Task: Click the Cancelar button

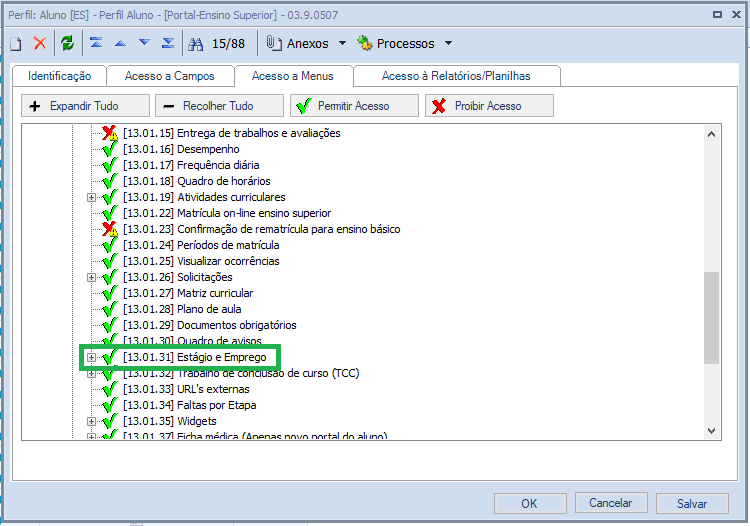Action: coord(611,503)
